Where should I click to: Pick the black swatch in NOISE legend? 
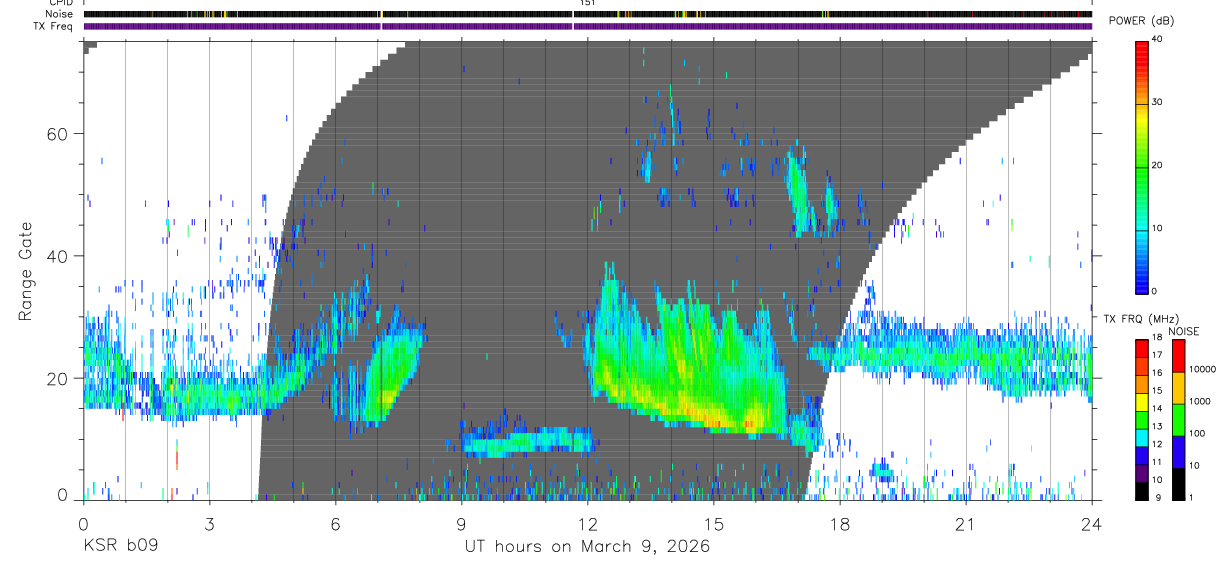(1178, 483)
